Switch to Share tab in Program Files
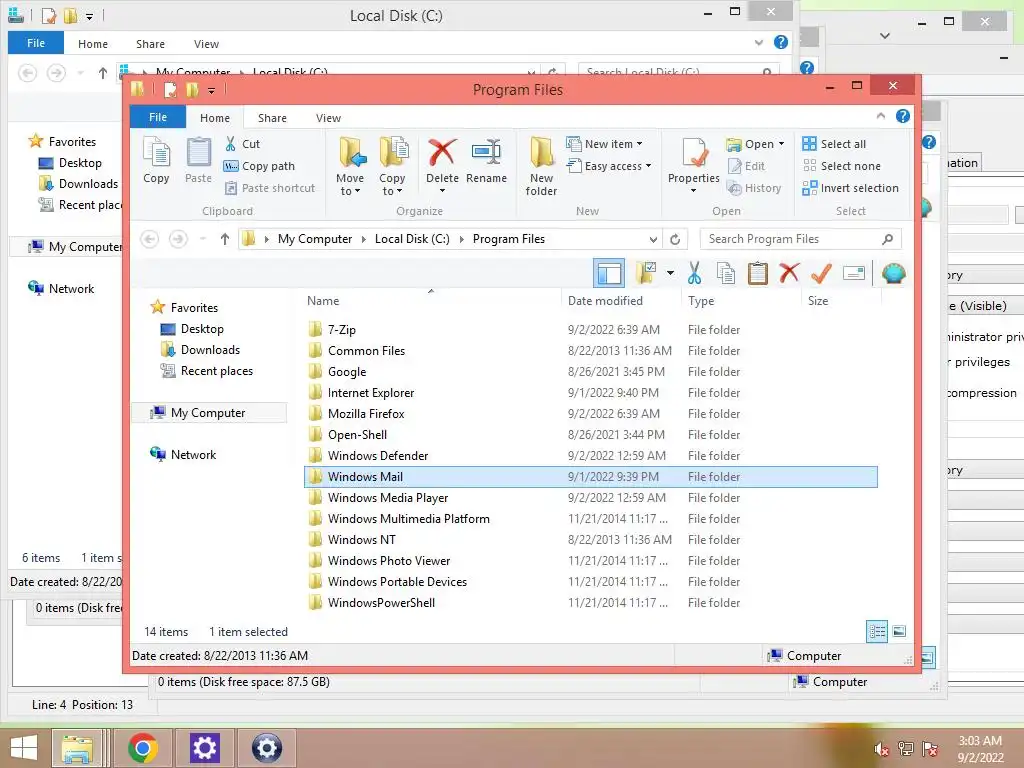 272,118
